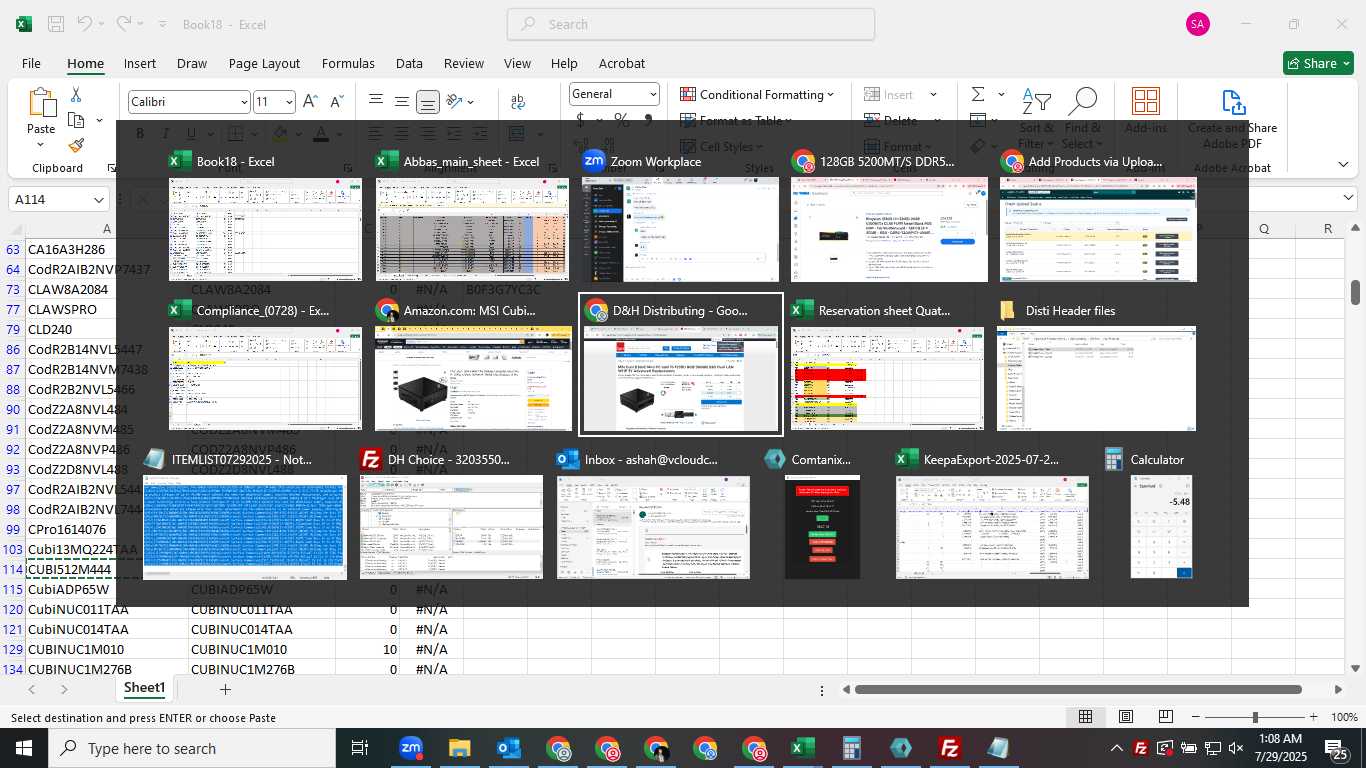Open the font size 11 dropdown
Image resolution: width=1366 pixels, height=768 pixels.
290,102
